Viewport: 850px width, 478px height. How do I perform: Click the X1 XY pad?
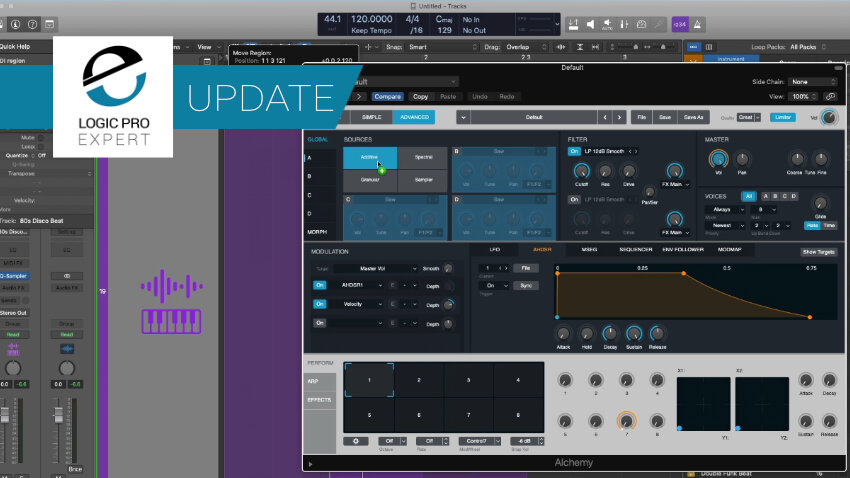pyautogui.click(x=703, y=404)
